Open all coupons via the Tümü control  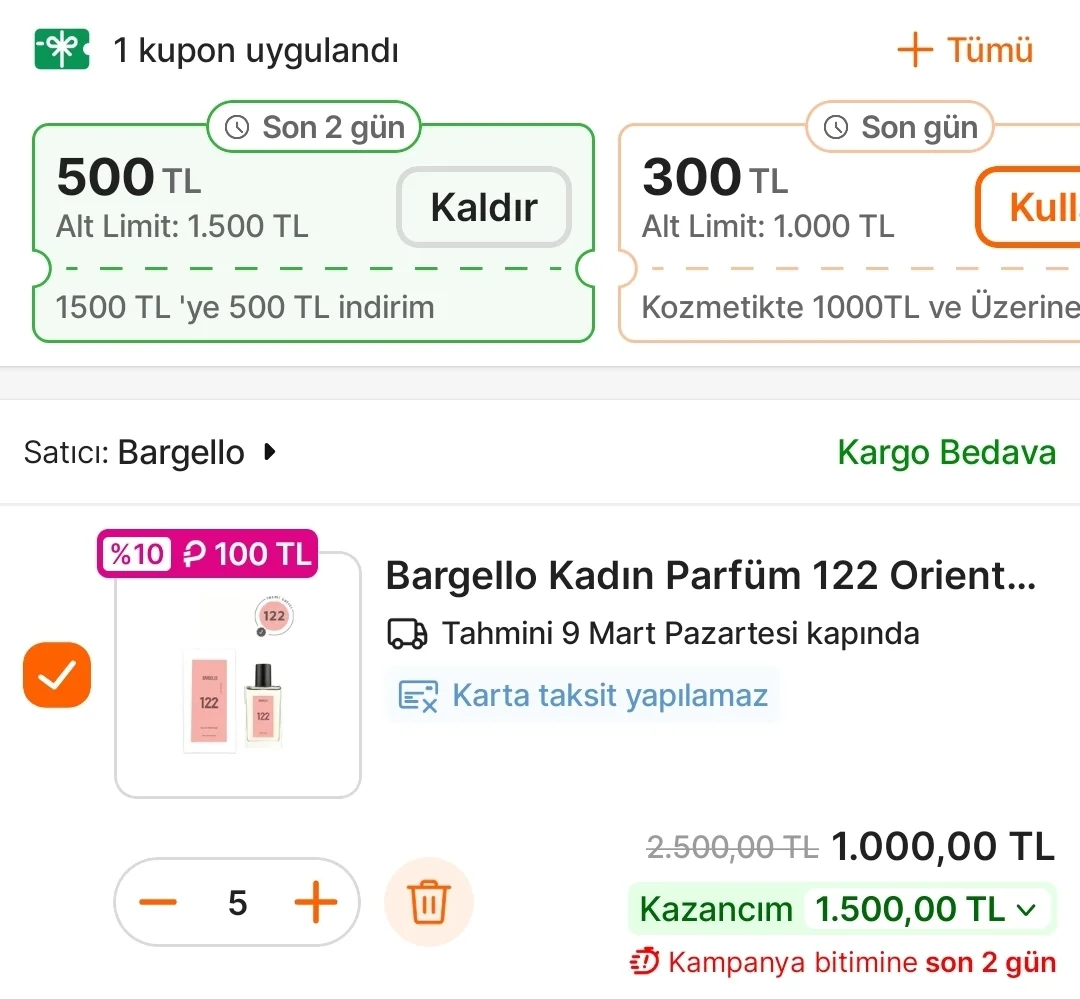coord(963,50)
